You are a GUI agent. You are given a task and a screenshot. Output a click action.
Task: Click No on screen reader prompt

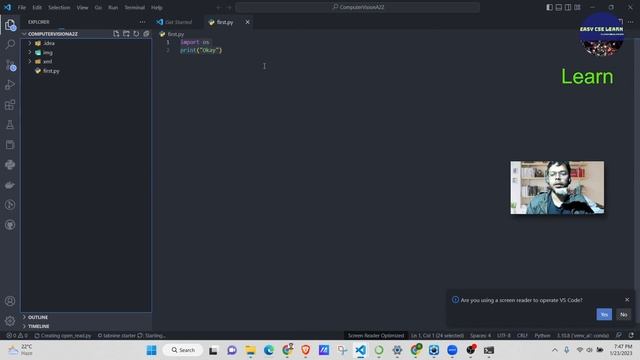pos(623,314)
